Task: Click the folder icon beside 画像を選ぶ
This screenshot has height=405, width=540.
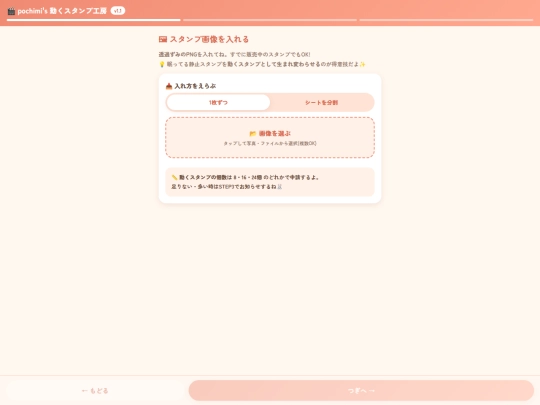Action: pyautogui.click(x=253, y=133)
